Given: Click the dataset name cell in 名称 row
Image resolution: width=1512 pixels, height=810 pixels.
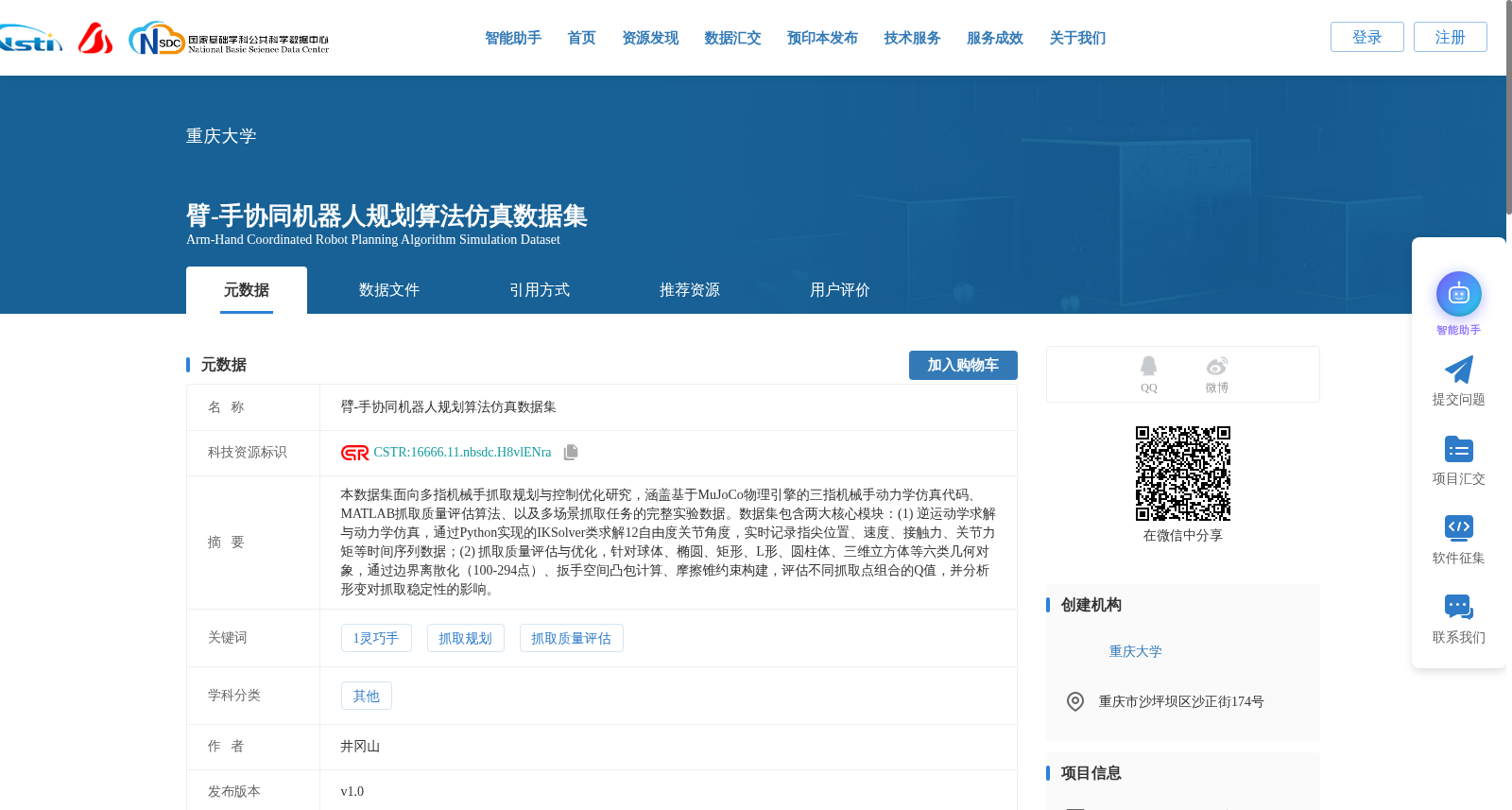Looking at the screenshot, I should click(668, 407).
